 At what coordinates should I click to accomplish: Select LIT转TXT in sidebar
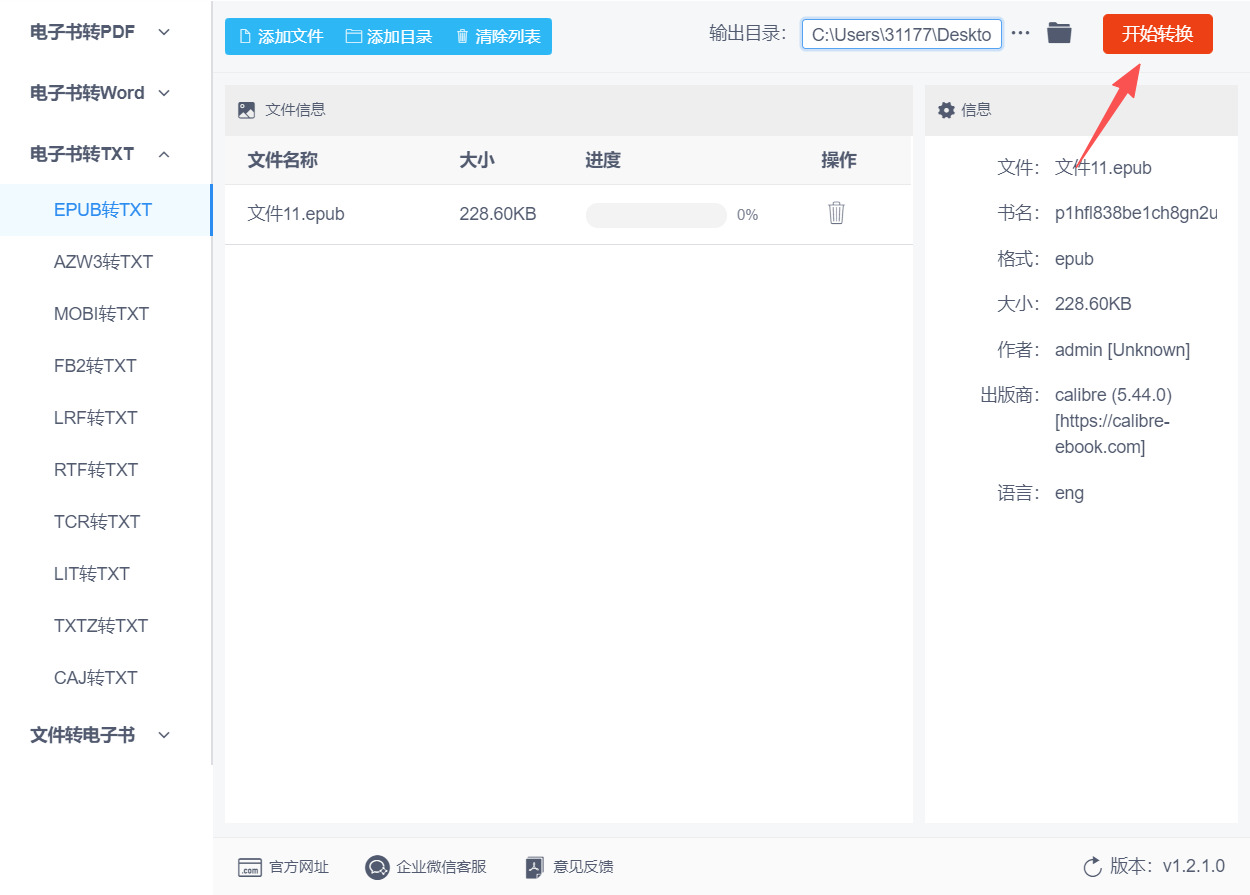(106, 574)
